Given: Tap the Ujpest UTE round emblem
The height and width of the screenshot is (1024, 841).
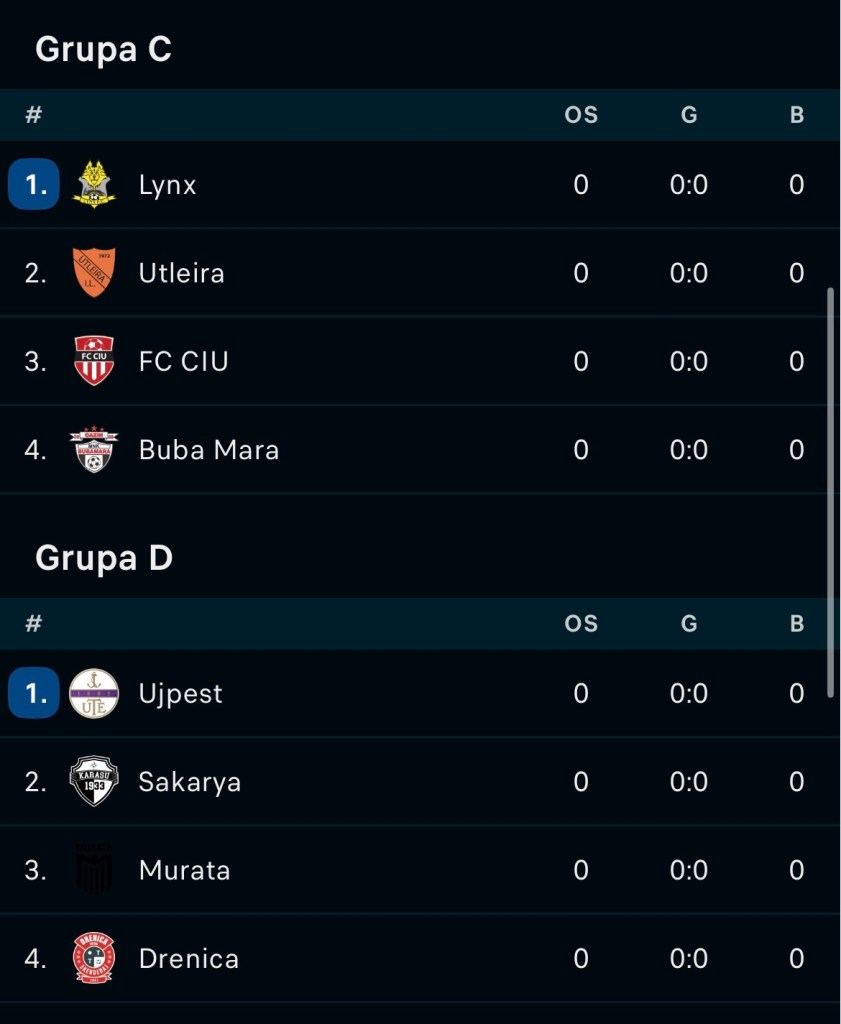Looking at the screenshot, I should click(x=94, y=694).
